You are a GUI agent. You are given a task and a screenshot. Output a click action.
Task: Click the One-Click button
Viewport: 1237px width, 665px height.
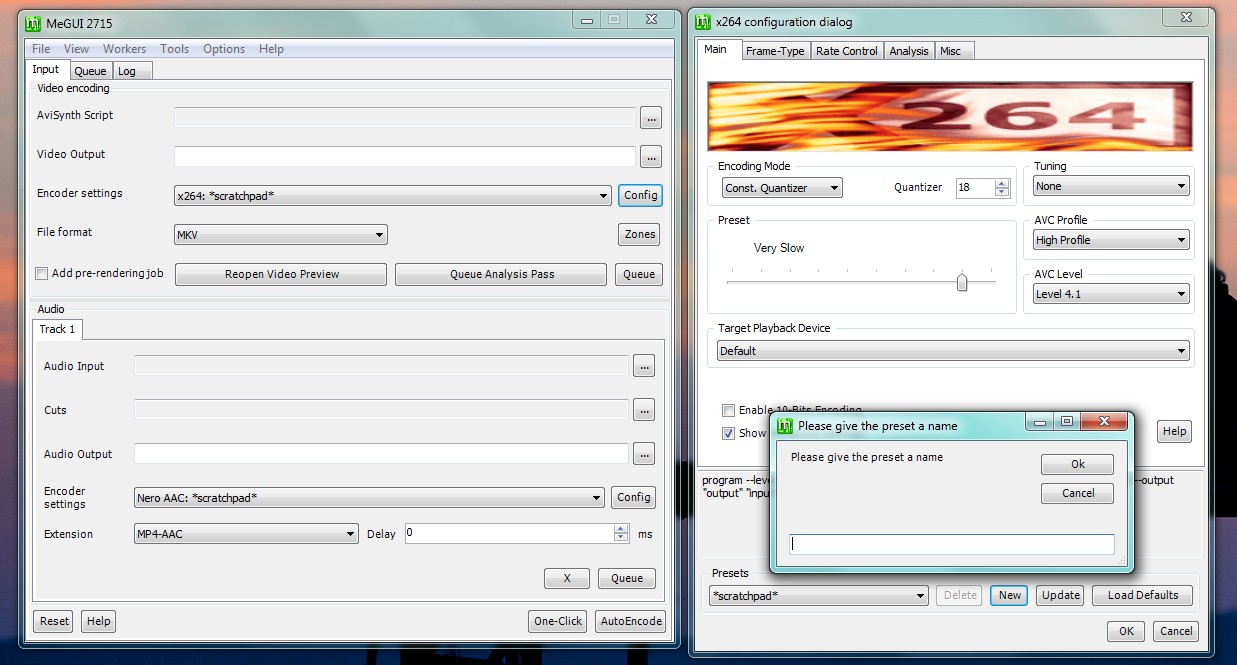(x=558, y=621)
